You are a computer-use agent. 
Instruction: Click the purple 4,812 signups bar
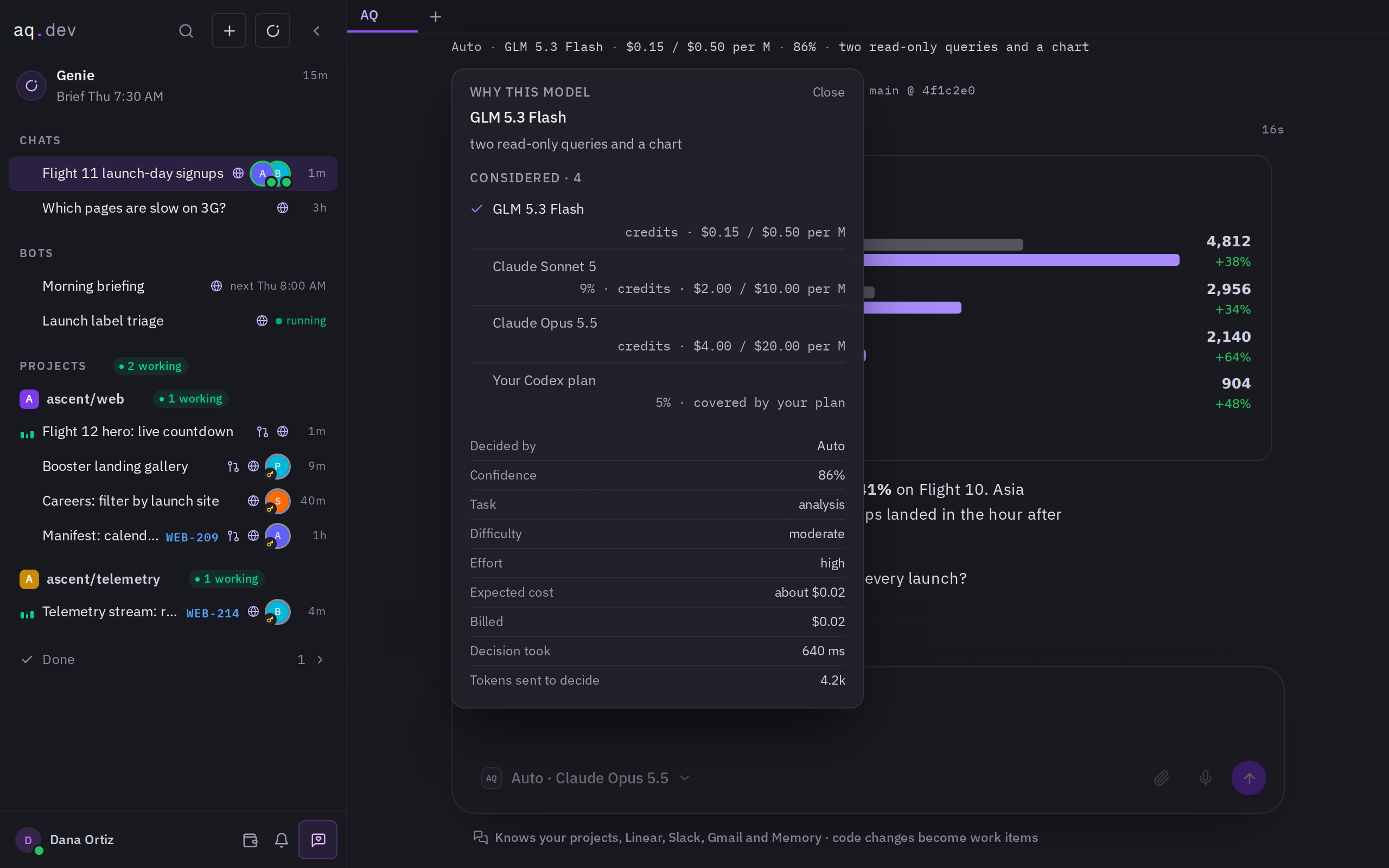coord(1021,260)
